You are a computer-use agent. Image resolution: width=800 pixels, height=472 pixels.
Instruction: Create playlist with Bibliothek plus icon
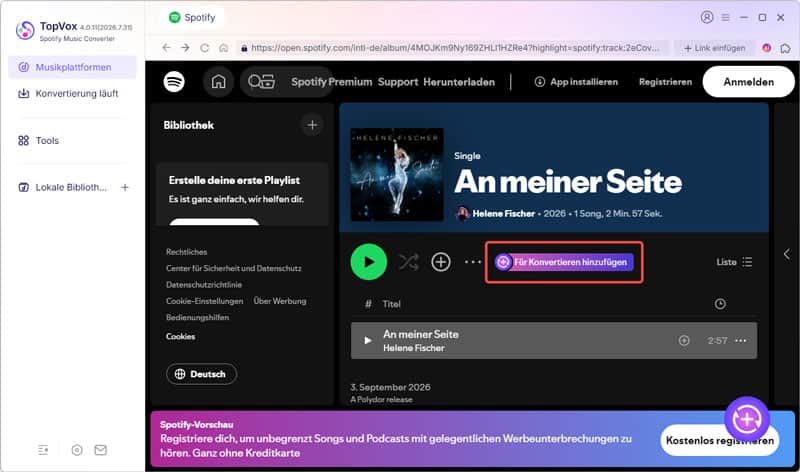312,125
